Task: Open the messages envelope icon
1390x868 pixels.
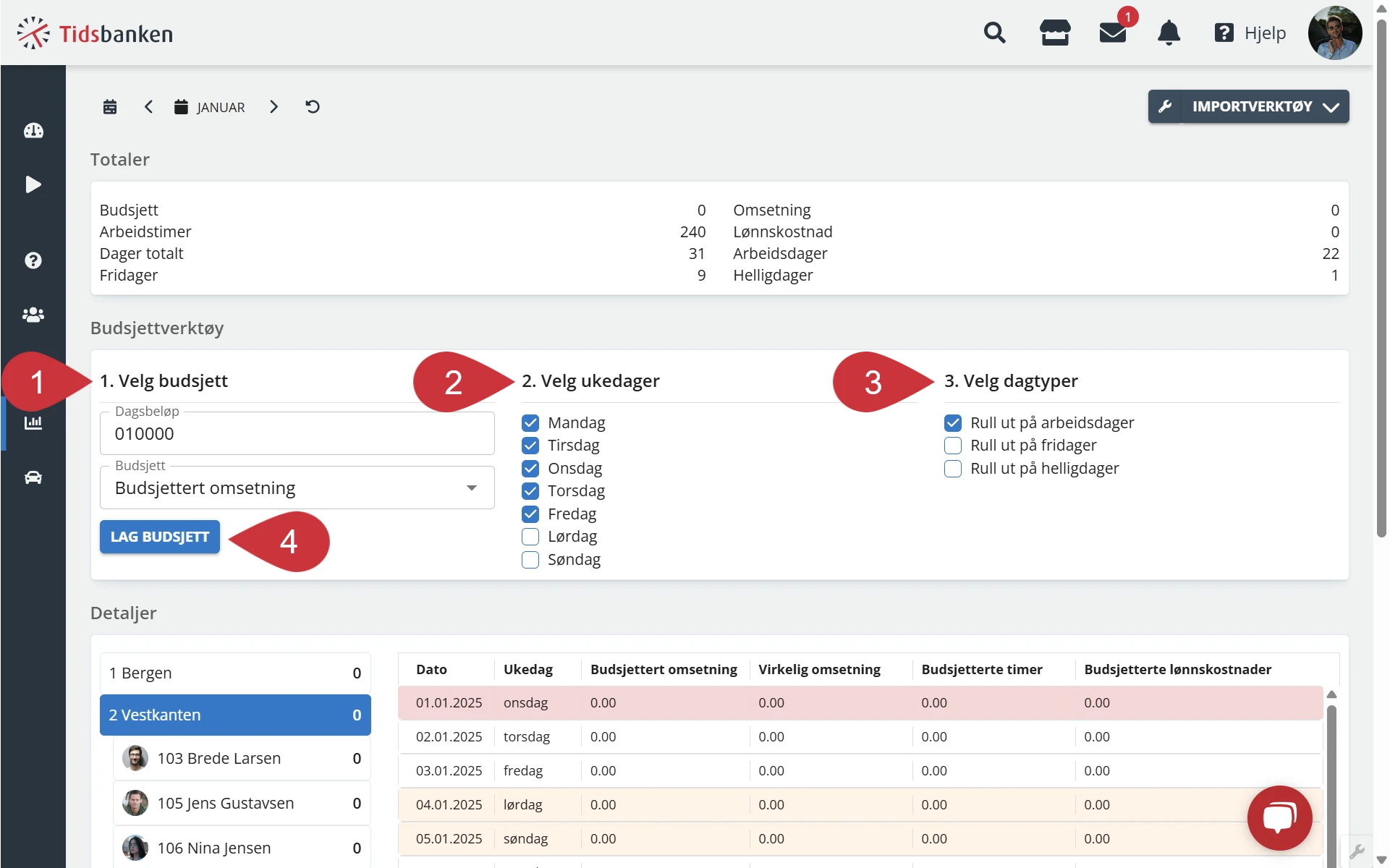Action: click(x=1112, y=33)
